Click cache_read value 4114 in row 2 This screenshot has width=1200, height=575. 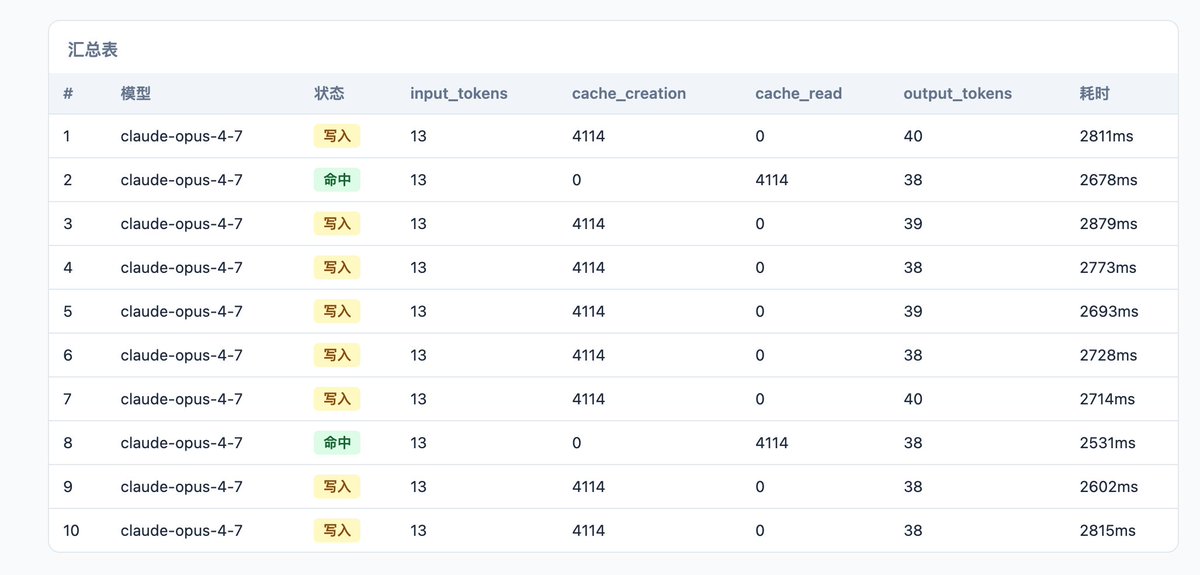[772, 180]
